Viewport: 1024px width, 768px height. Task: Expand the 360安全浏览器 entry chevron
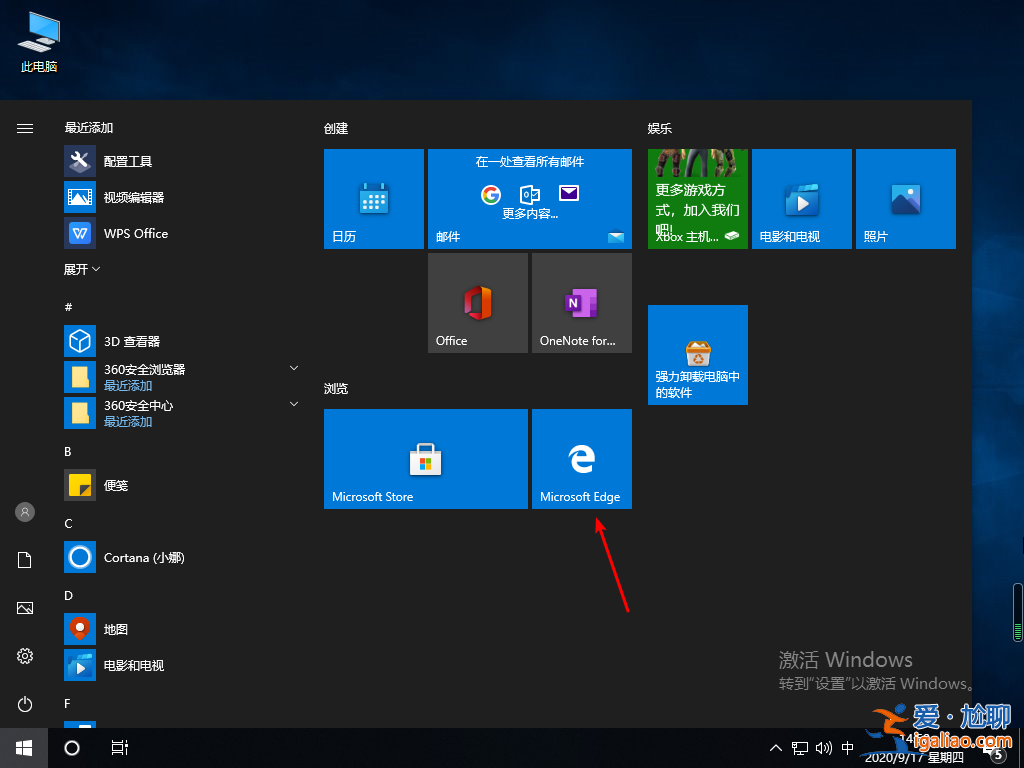pos(293,369)
